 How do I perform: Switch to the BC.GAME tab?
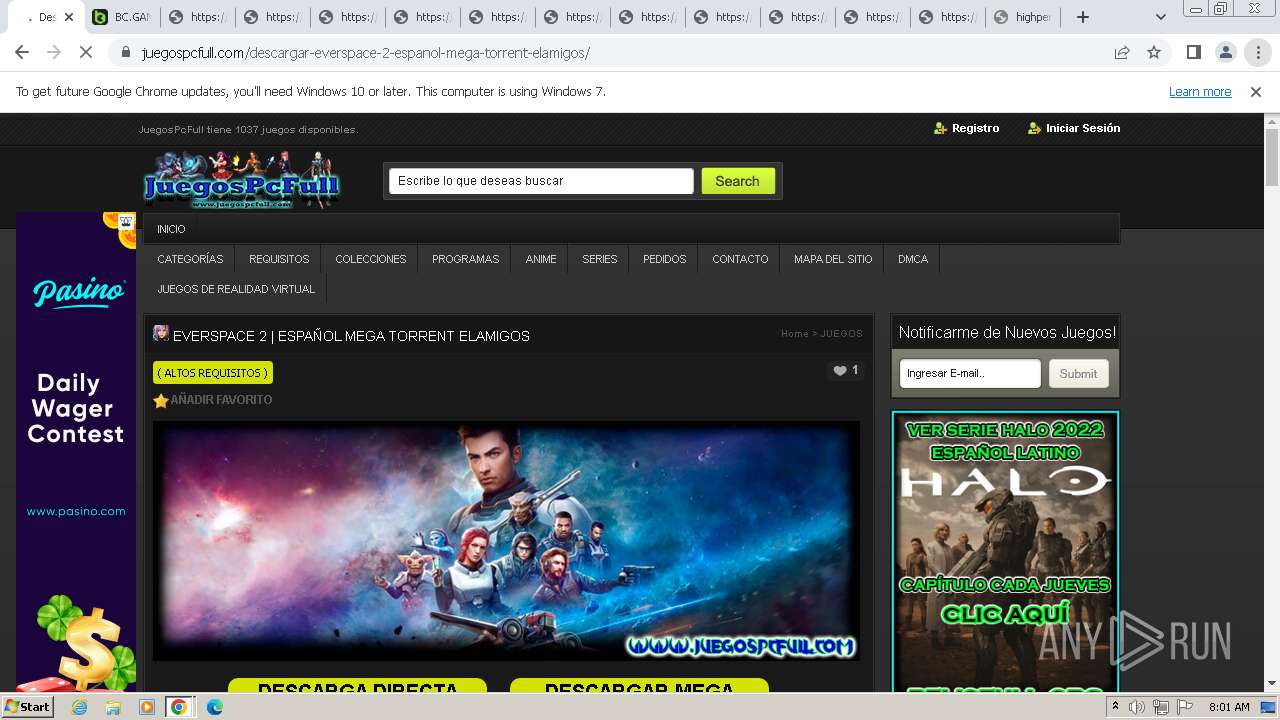point(122,17)
